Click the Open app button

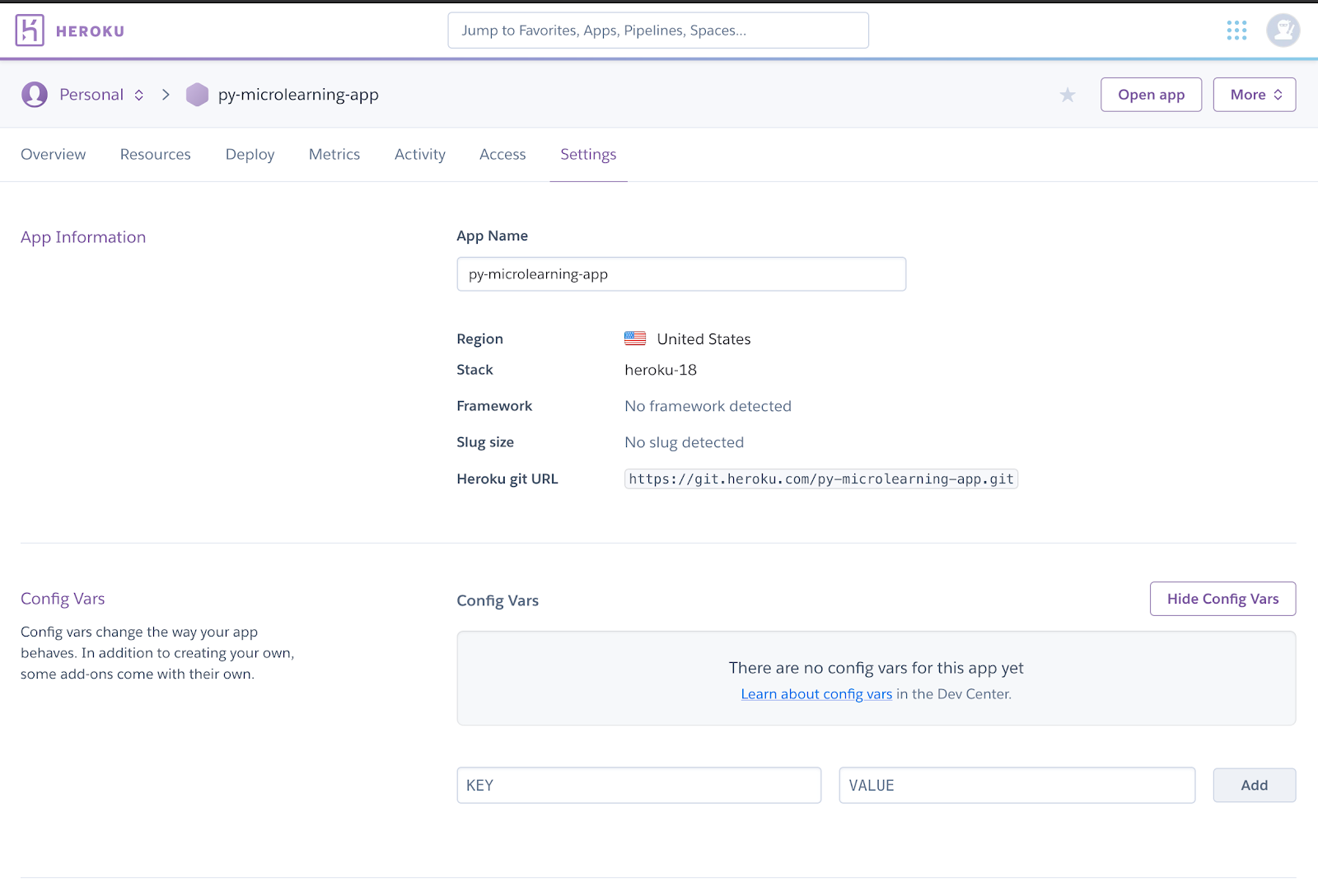click(1151, 95)
